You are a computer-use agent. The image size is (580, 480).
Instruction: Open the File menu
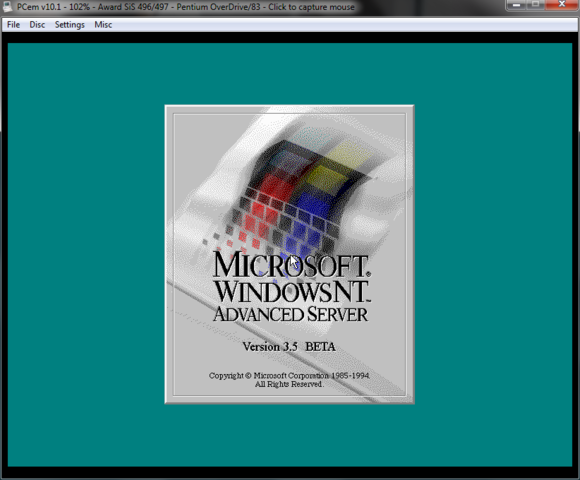point(13,25)
